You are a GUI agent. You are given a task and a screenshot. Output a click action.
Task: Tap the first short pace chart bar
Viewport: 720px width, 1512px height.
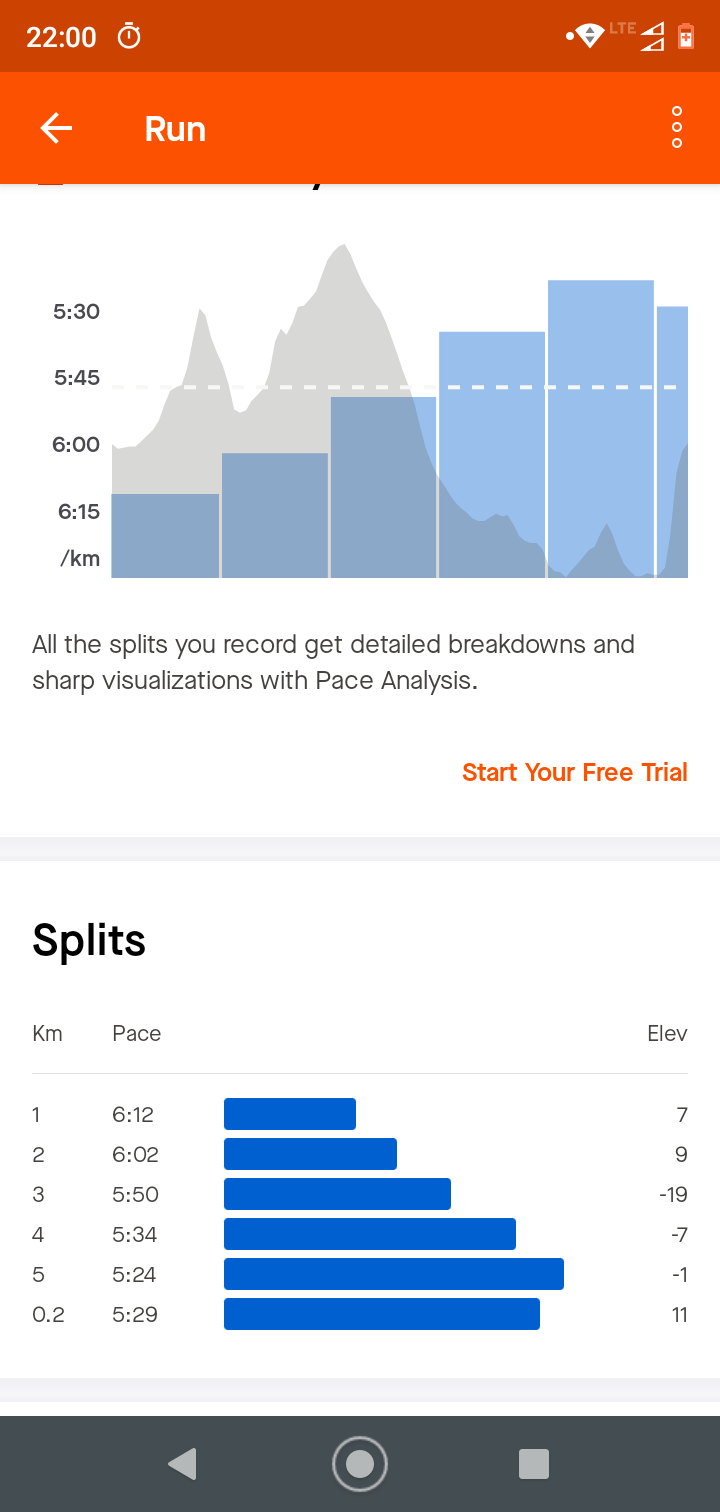165,535
